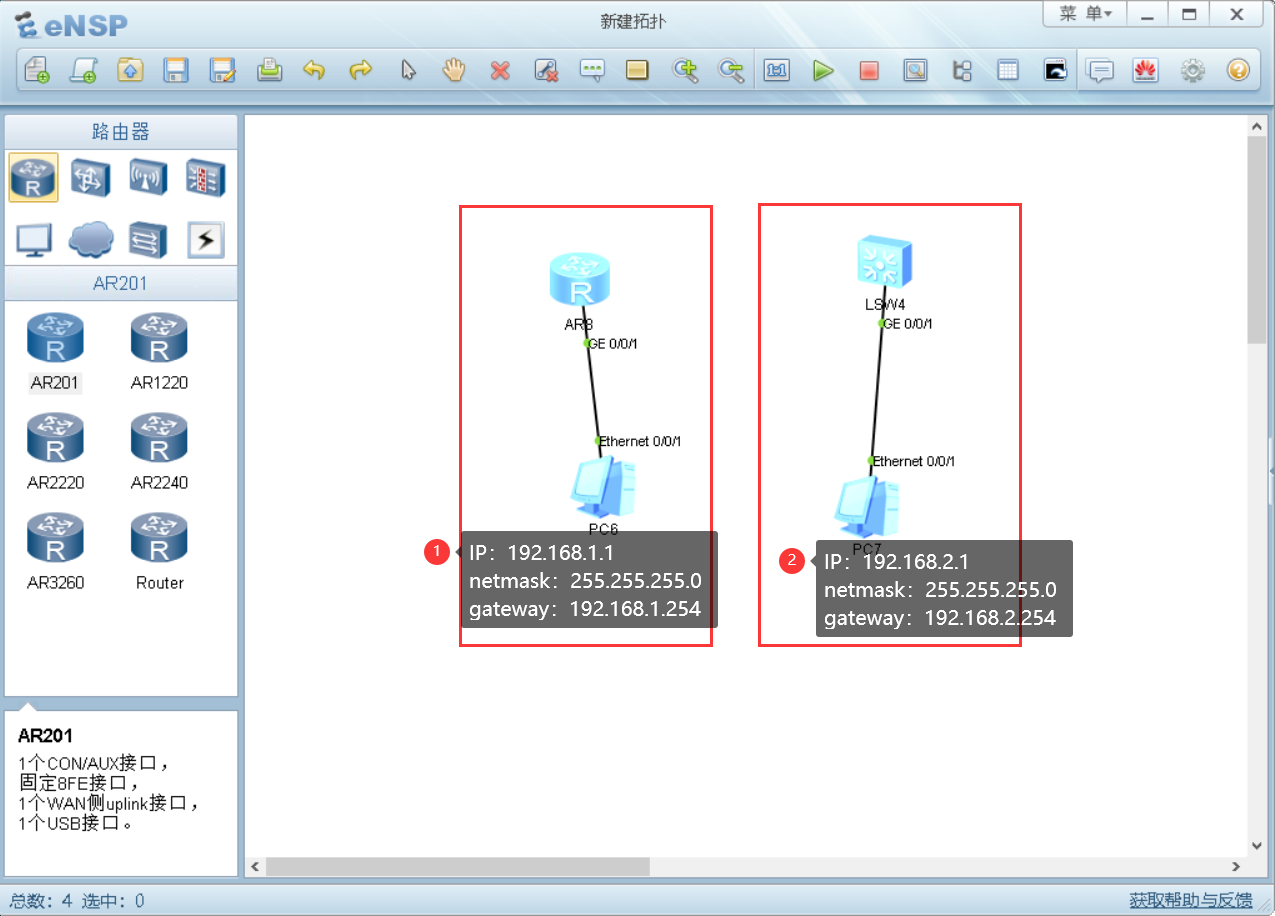Screen dimensions: 1275x916
Task: Zoom in on the topology canvas
Action: (685, 70)
